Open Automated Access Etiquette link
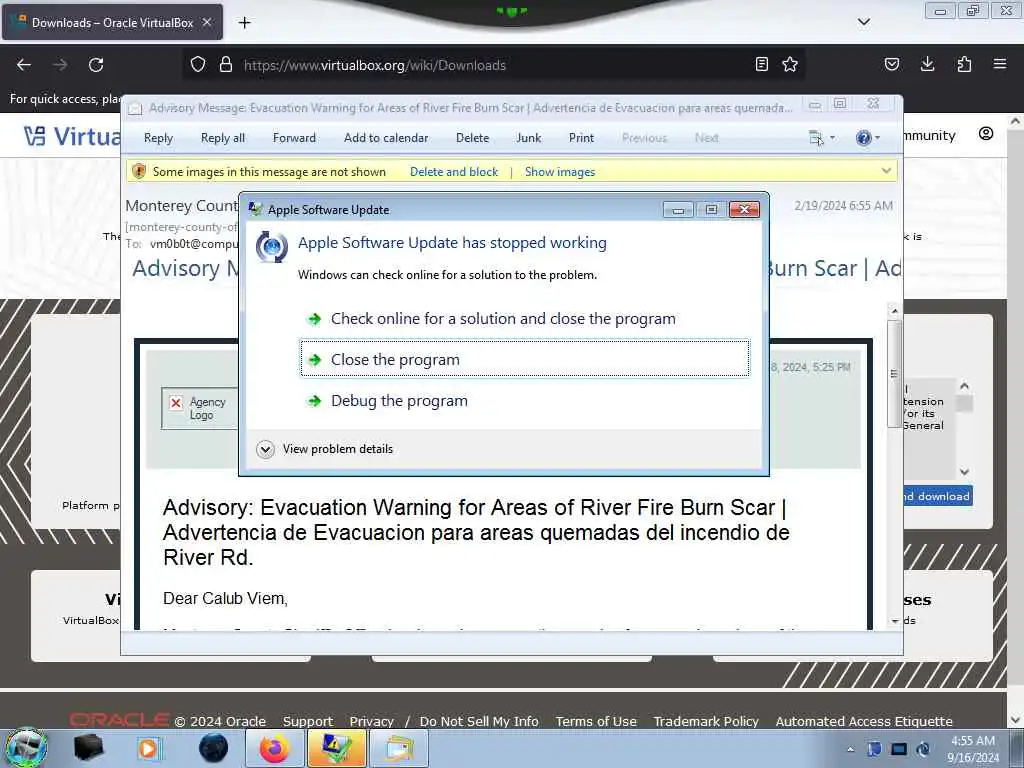The image size is (1024, 768). pyautogui.click(x=863, y=721)
